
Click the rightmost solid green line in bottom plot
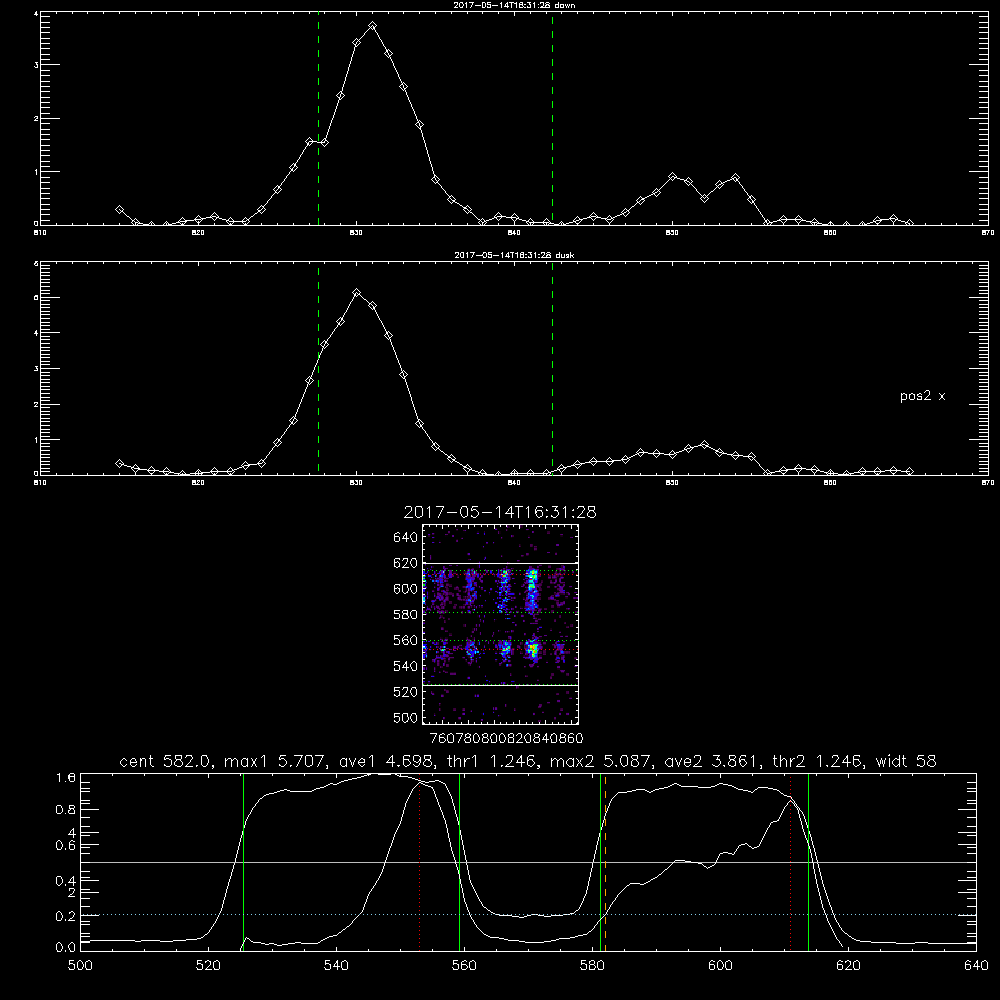808,862
